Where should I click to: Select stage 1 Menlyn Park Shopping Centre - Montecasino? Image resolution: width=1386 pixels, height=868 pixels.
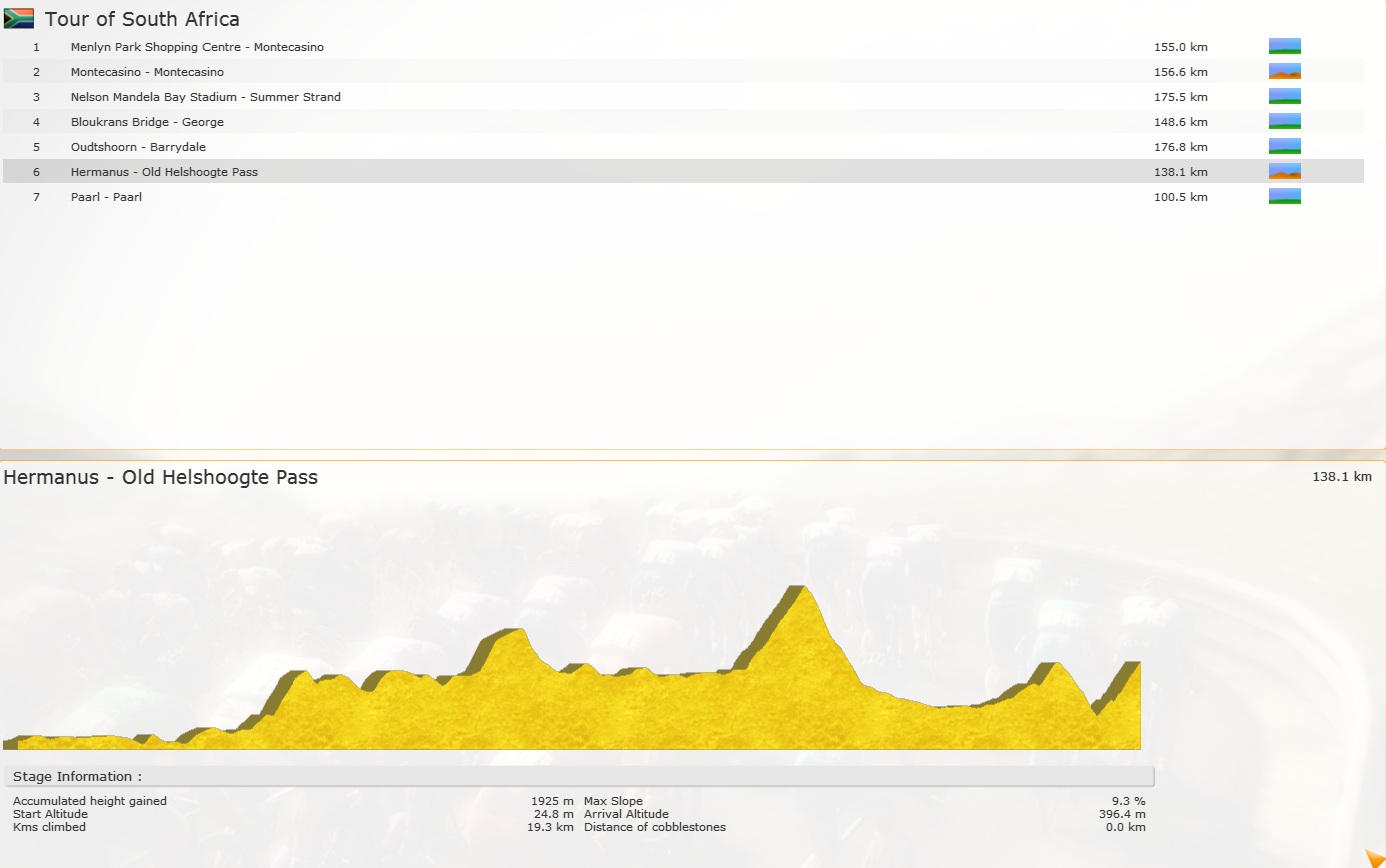click(197, 47)
